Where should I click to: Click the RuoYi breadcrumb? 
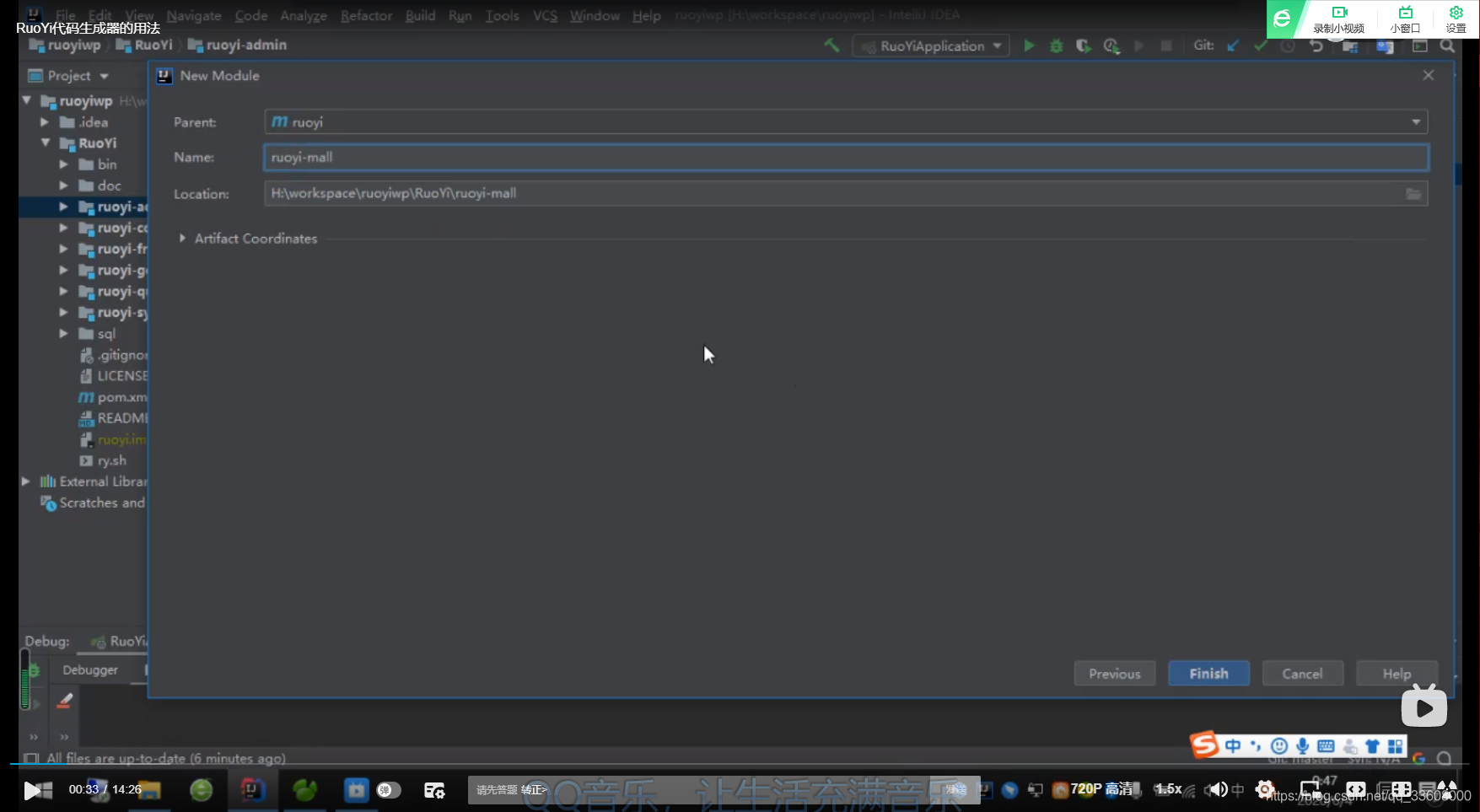144,46
